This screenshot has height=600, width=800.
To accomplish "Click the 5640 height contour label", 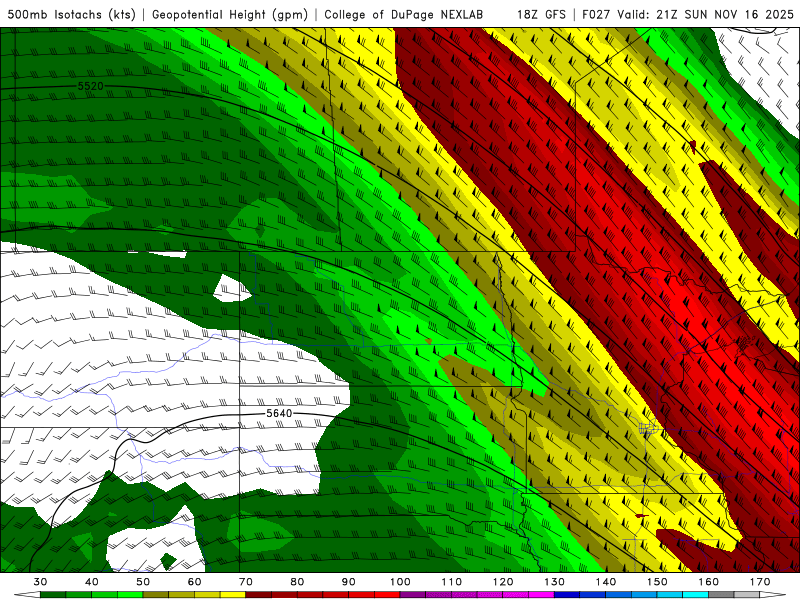I will pyautogui.click(x=279, y=413).
